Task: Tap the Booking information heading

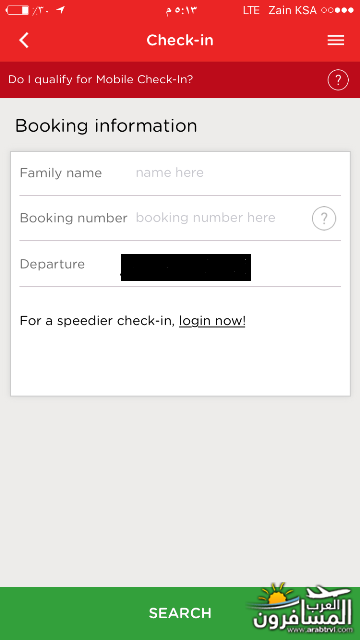Action: pos(106,126)
